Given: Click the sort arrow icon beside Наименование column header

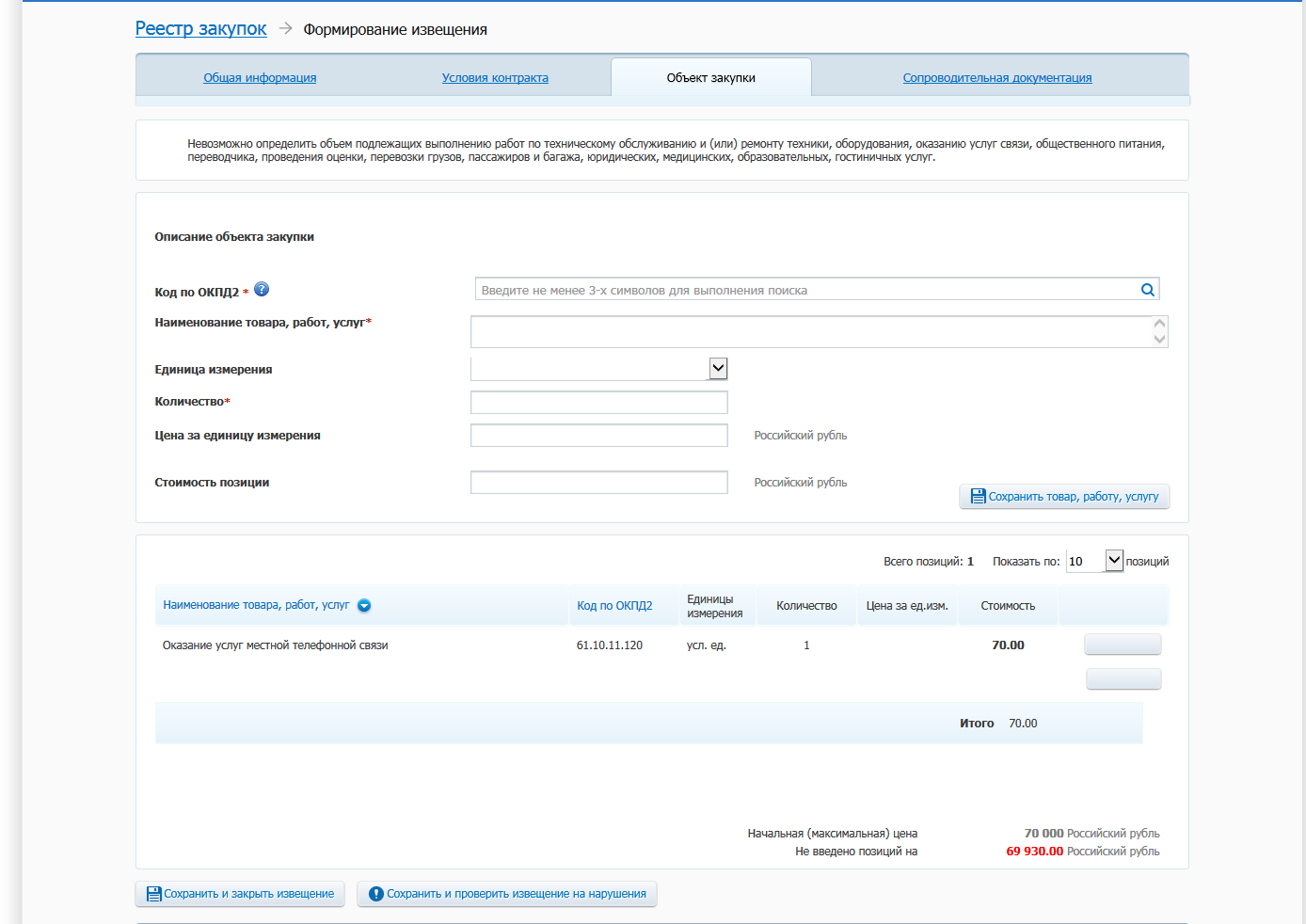Looking at the screenshot, I should (364, 606).
